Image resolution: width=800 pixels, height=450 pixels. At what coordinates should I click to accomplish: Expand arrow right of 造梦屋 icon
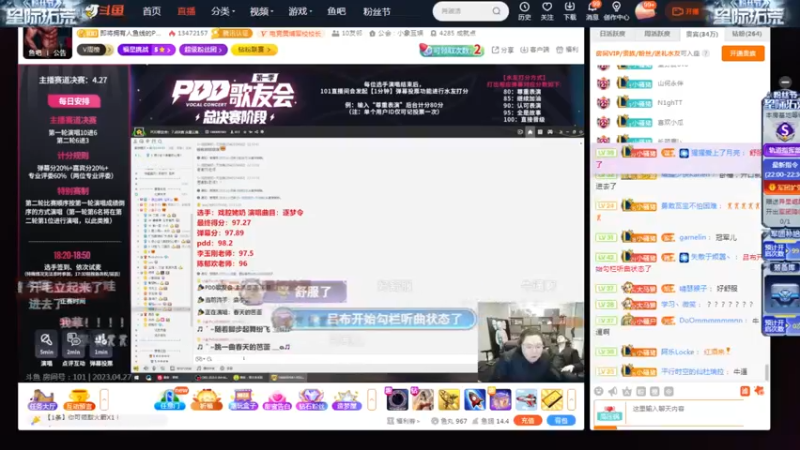[371, 399]
